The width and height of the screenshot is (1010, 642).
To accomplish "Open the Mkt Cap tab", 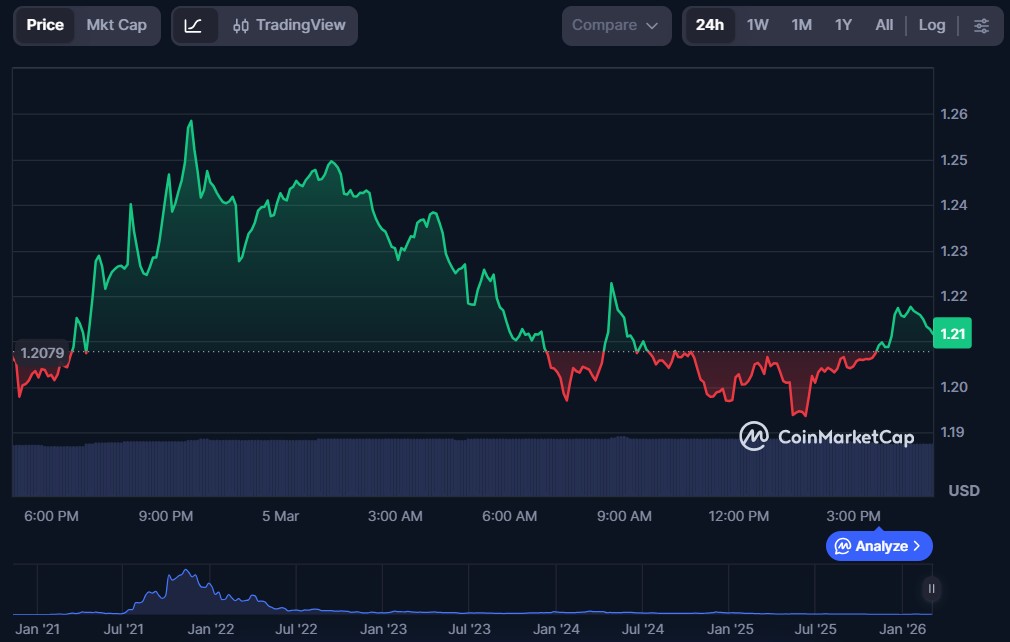I will coord(116,25).
